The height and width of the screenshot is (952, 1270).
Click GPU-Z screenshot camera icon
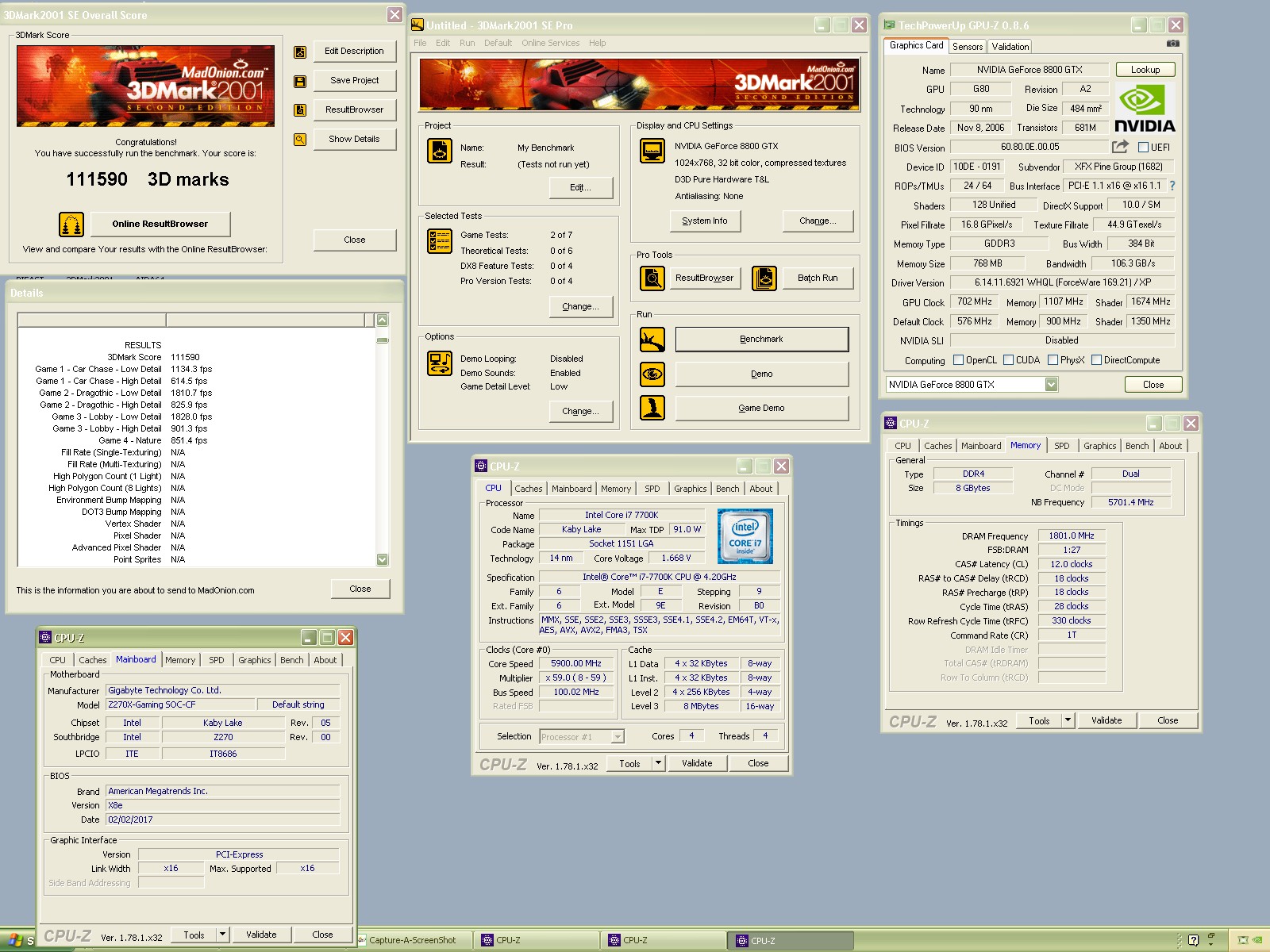(1173, 44)
